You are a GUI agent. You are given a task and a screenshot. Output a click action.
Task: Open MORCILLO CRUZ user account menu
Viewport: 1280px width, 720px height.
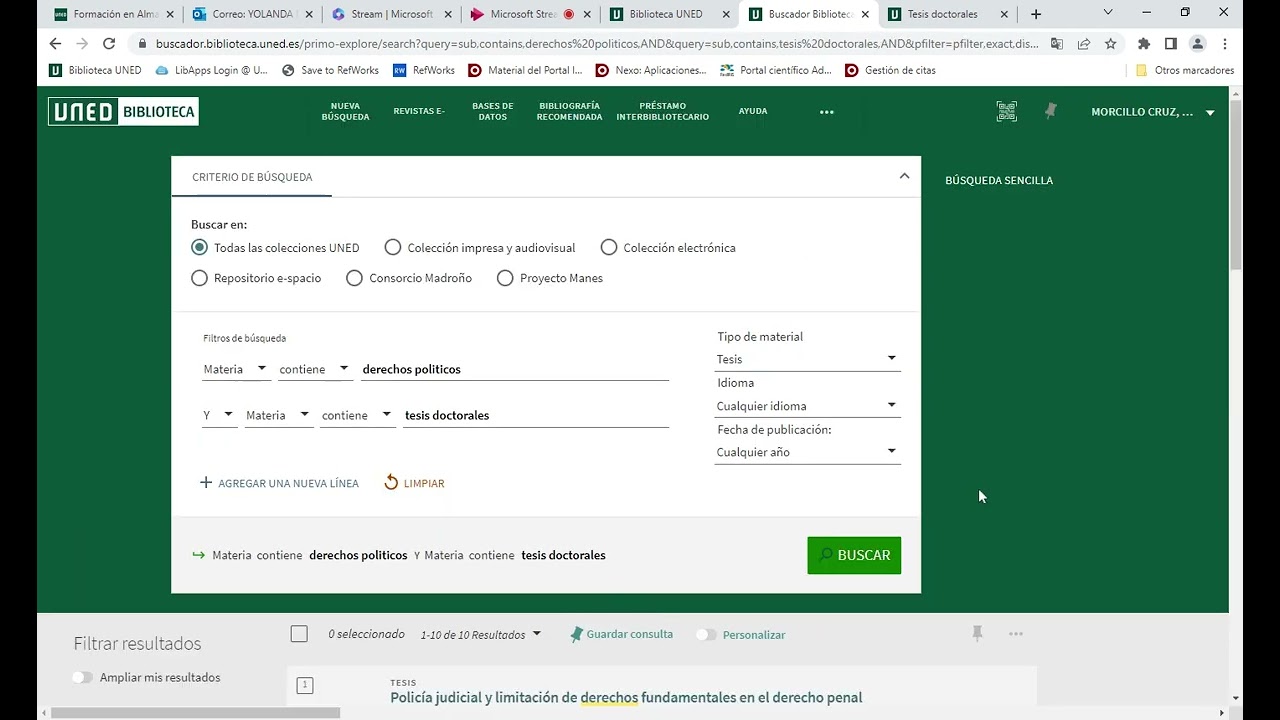tap(1152, 112)
